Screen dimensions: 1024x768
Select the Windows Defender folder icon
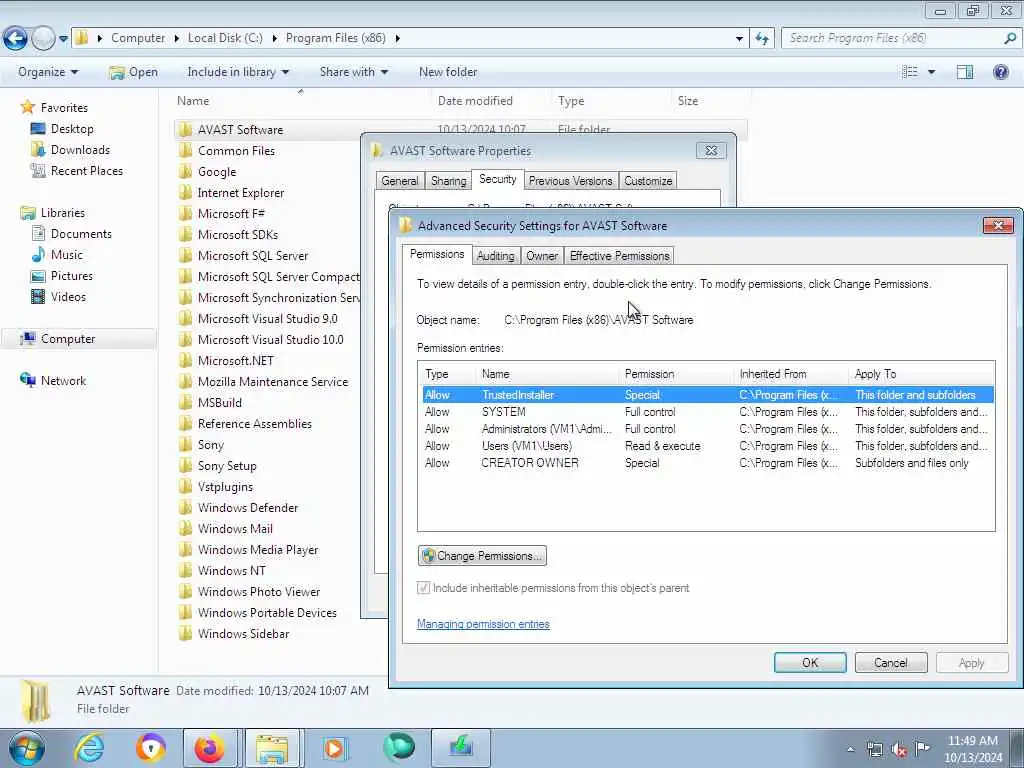coord(185,507)
